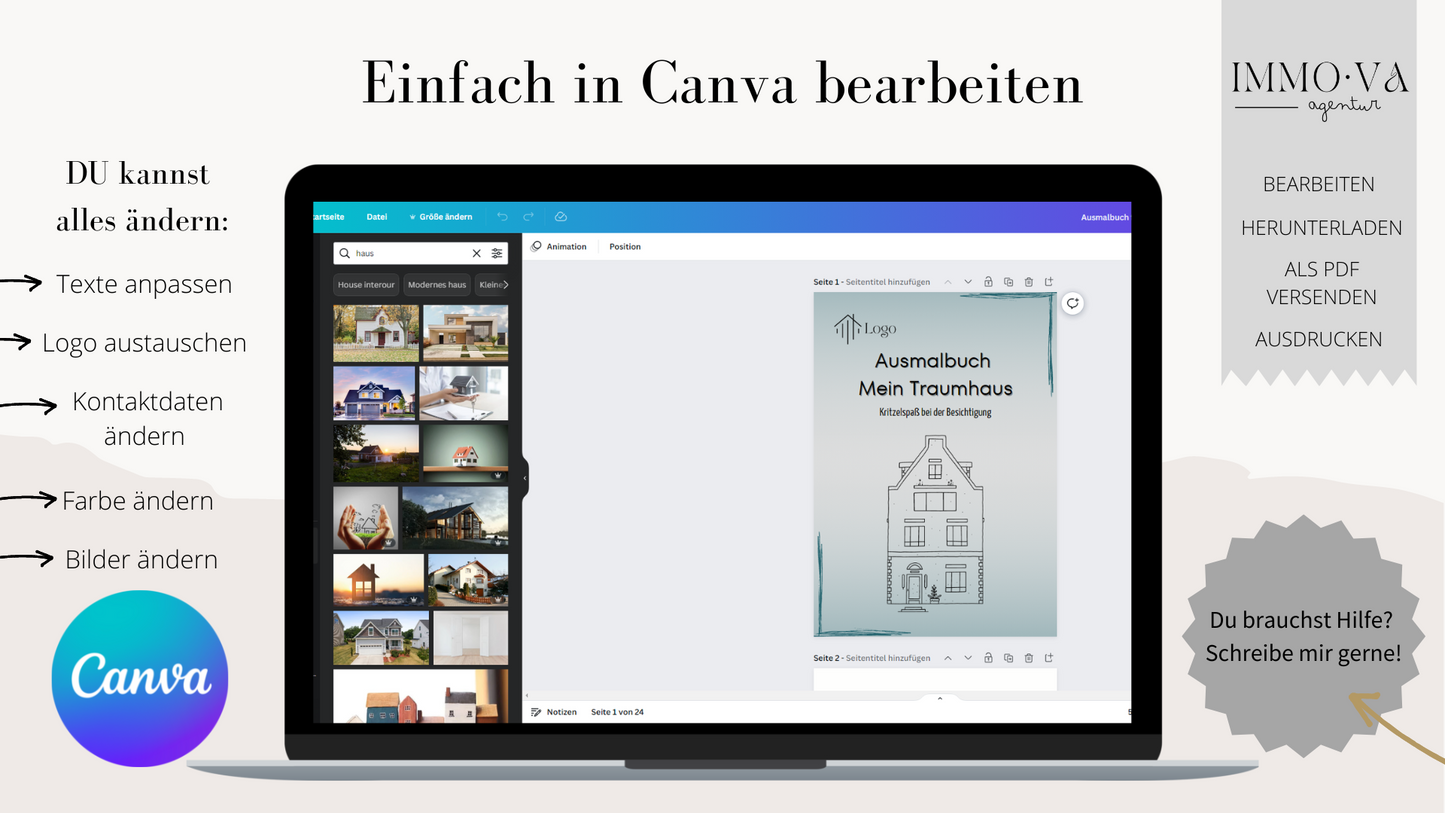The width and height of the screenshot is (1445, 813).
Task: Collapse the side panel with handle arrow
Action: 525,478
